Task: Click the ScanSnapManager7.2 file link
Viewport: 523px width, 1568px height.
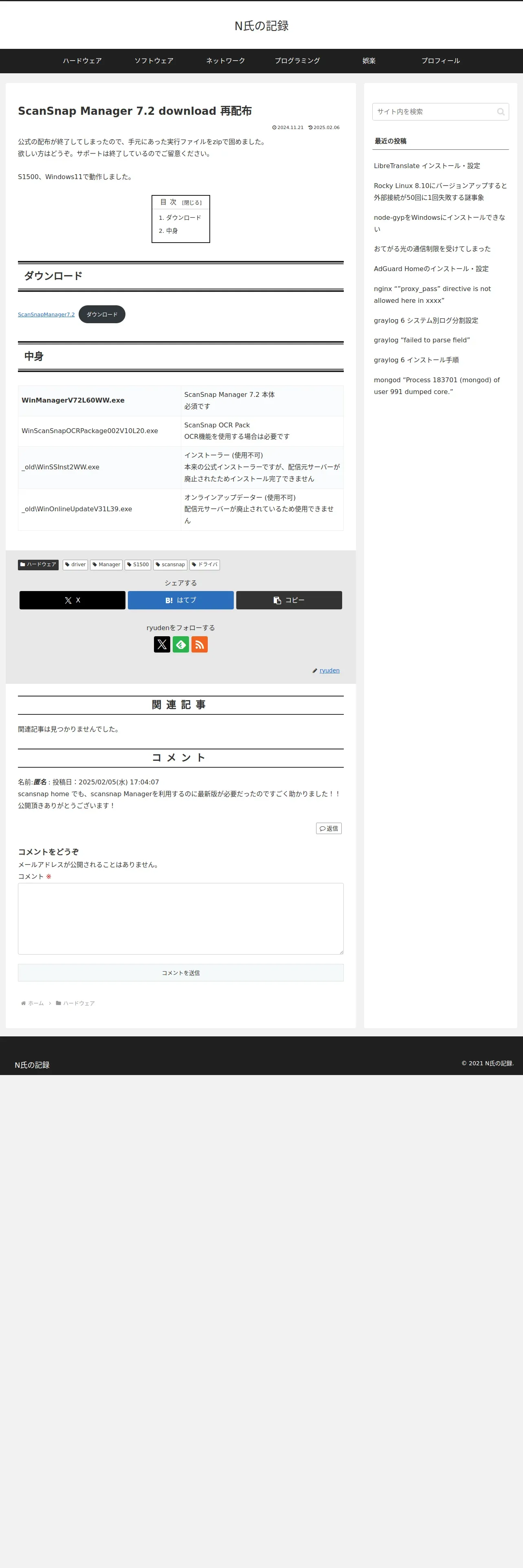Action: pos(46,315)
